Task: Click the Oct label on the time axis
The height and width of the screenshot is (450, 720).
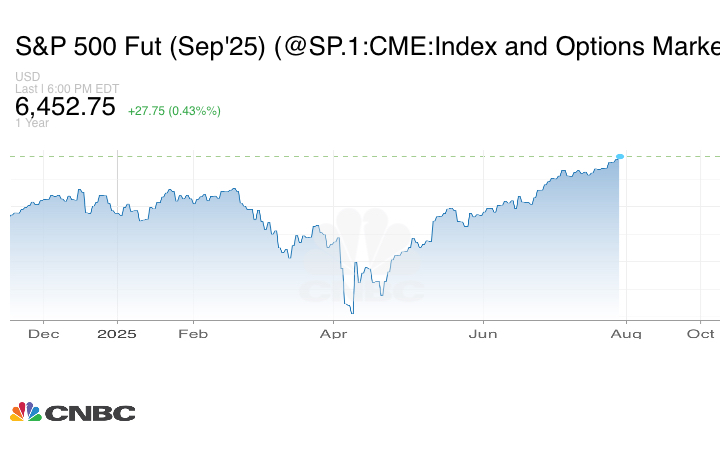Action: [x=700, y=333]
